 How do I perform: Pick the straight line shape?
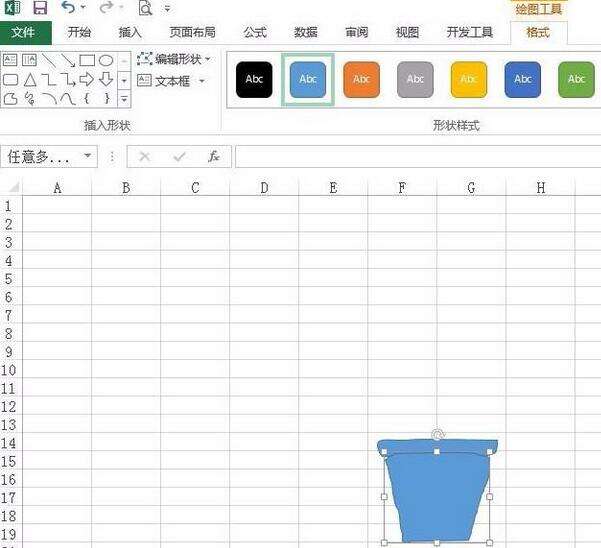(49, 60)
